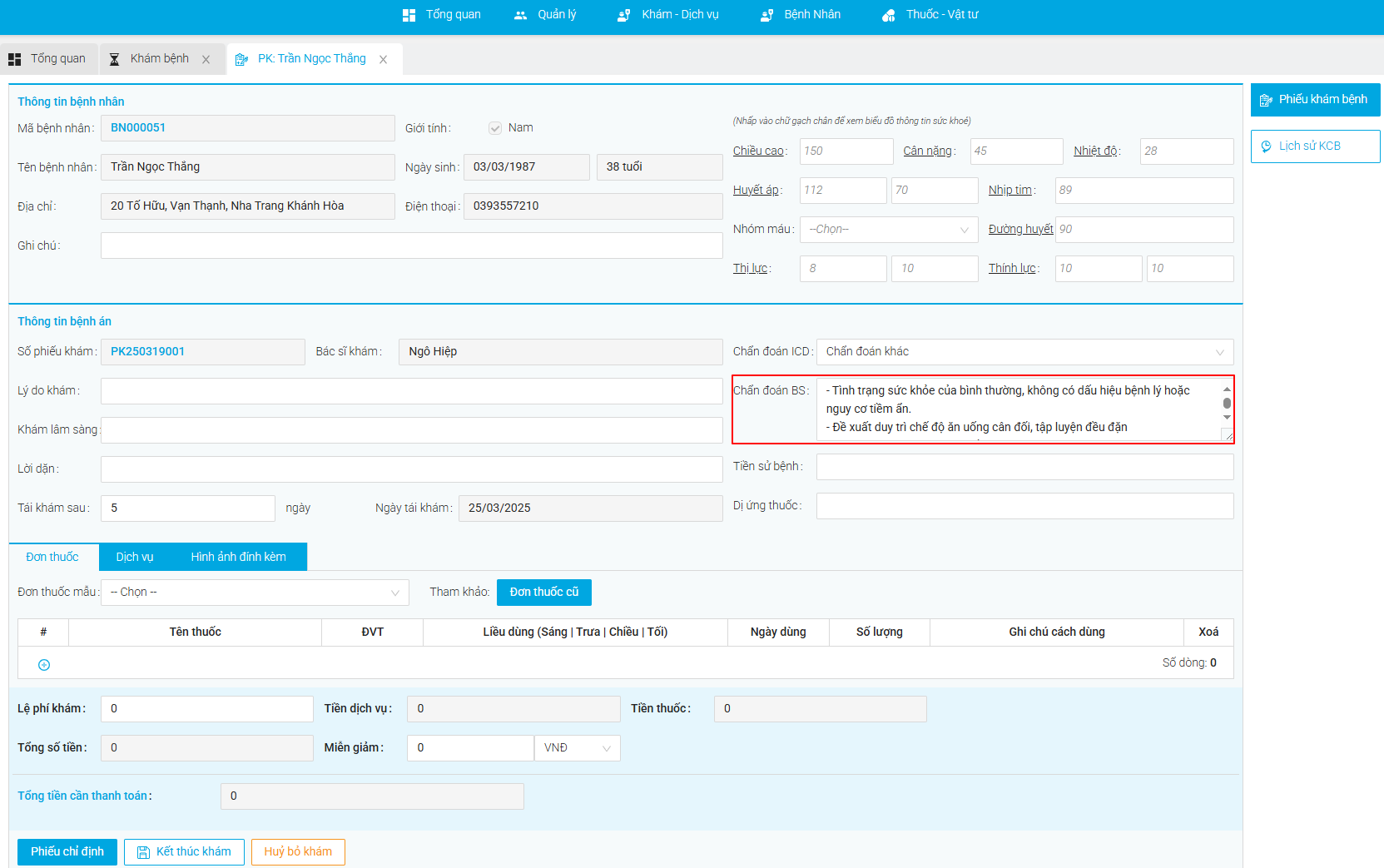The width and height of the screenshot is (1384, 868).
Task: Click the Miễn giảm amount field
Action: [x=470, y=748]
